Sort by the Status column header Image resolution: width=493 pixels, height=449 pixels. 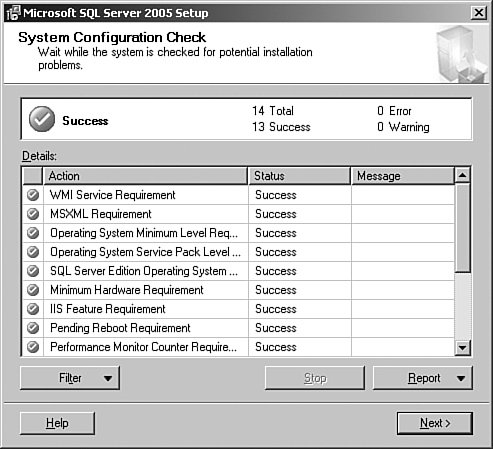point(299,176)
